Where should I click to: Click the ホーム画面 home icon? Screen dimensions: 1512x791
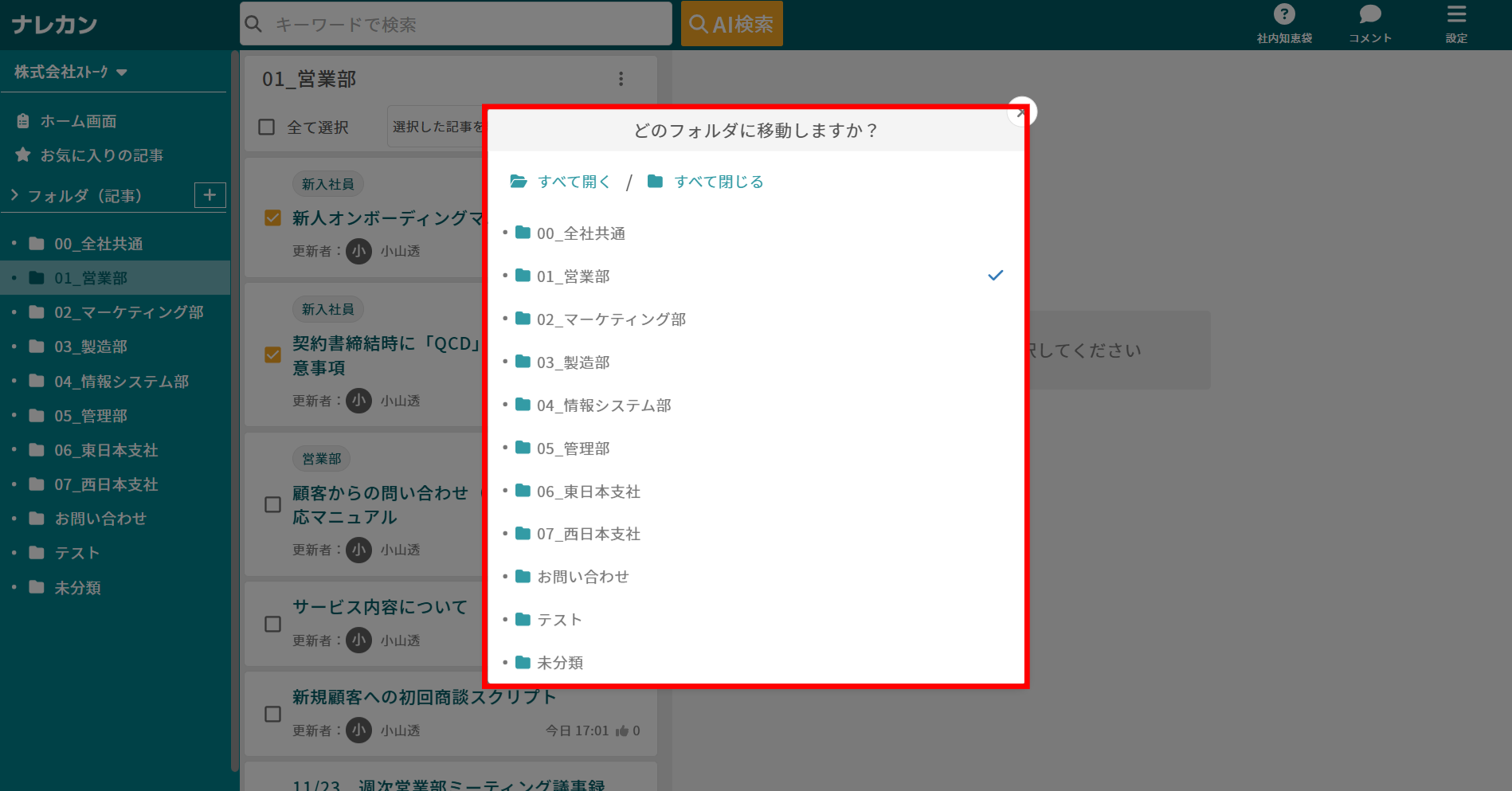click(23, 120)
